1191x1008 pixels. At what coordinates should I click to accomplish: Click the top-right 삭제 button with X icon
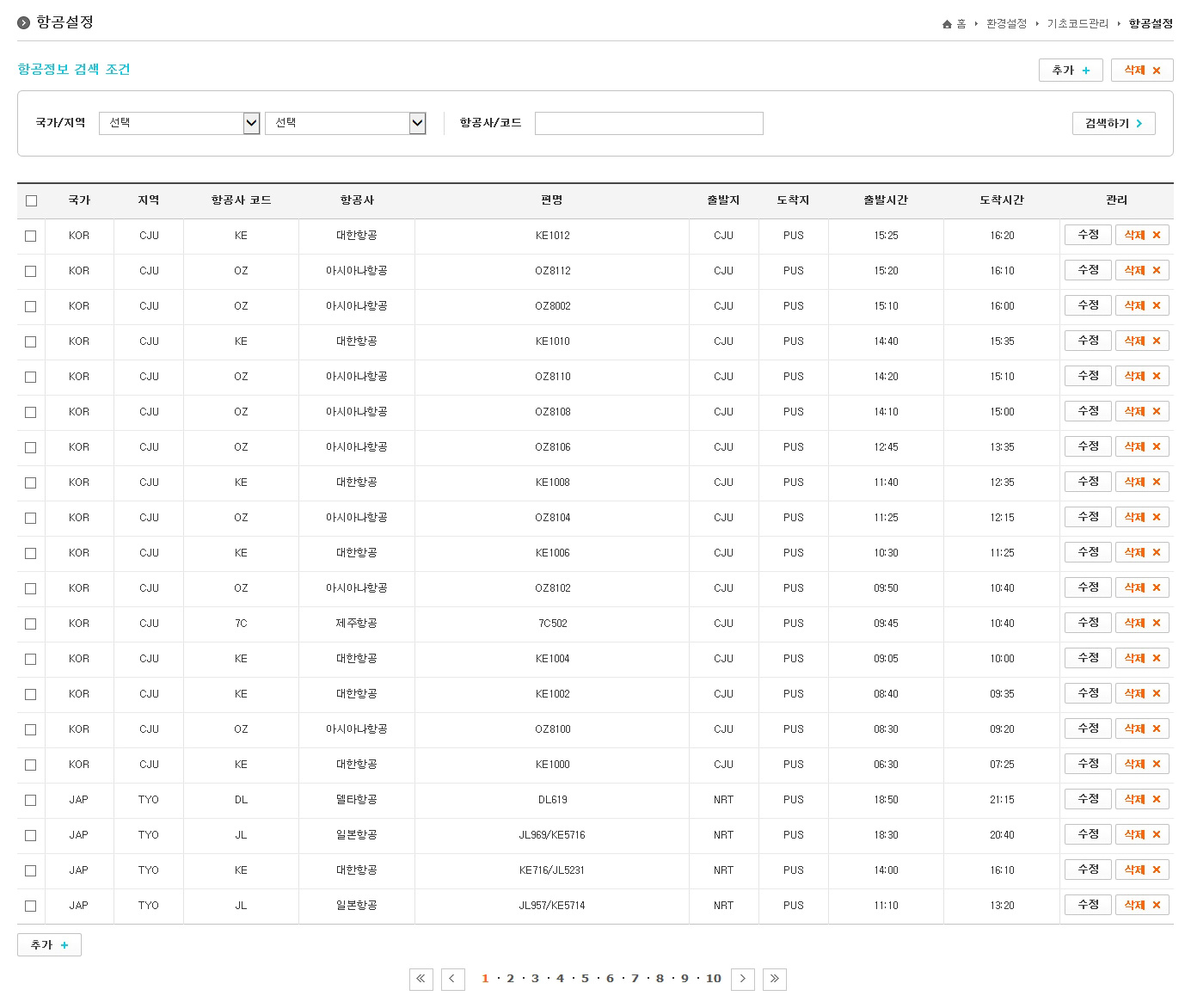(1142, 71)
